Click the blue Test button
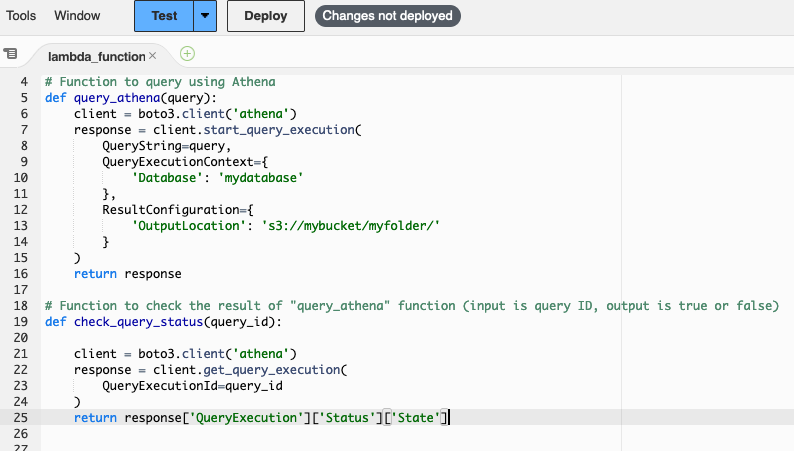 point(164,16)
